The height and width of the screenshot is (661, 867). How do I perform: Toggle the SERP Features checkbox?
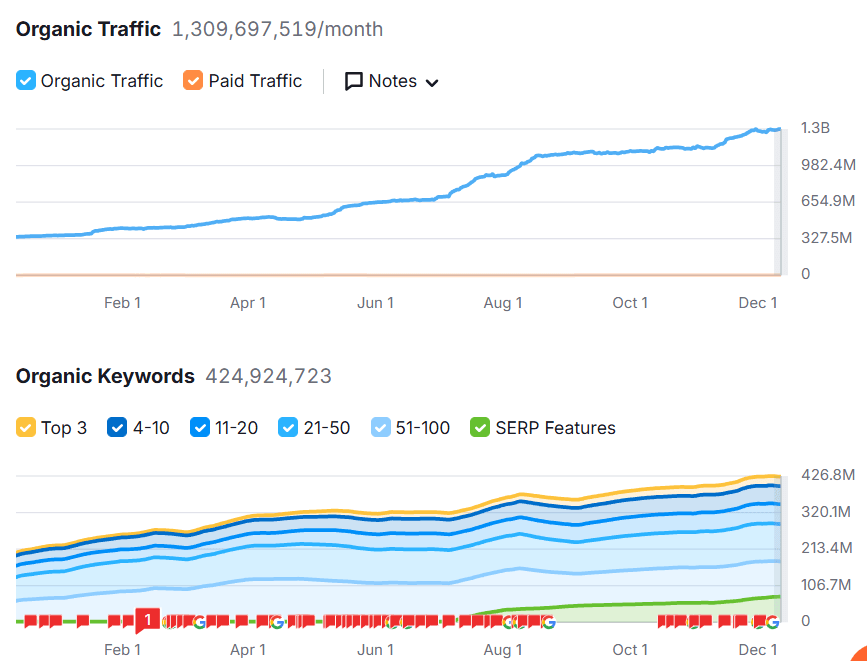click(x=479, y=427)
